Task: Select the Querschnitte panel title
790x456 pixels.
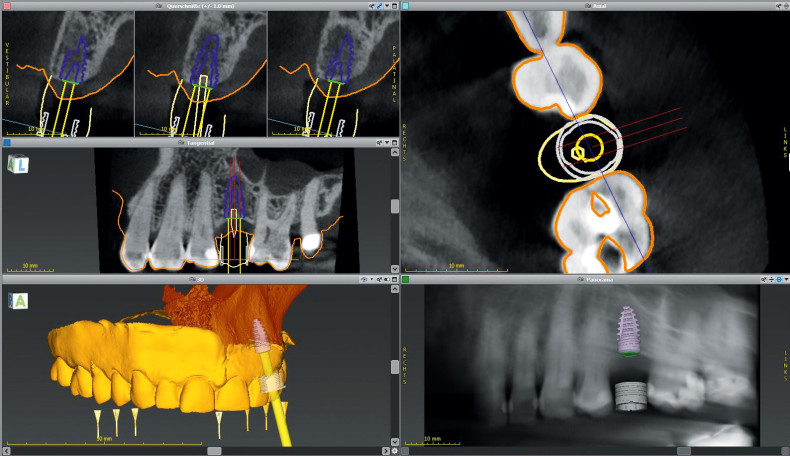Action: point(200,6)
